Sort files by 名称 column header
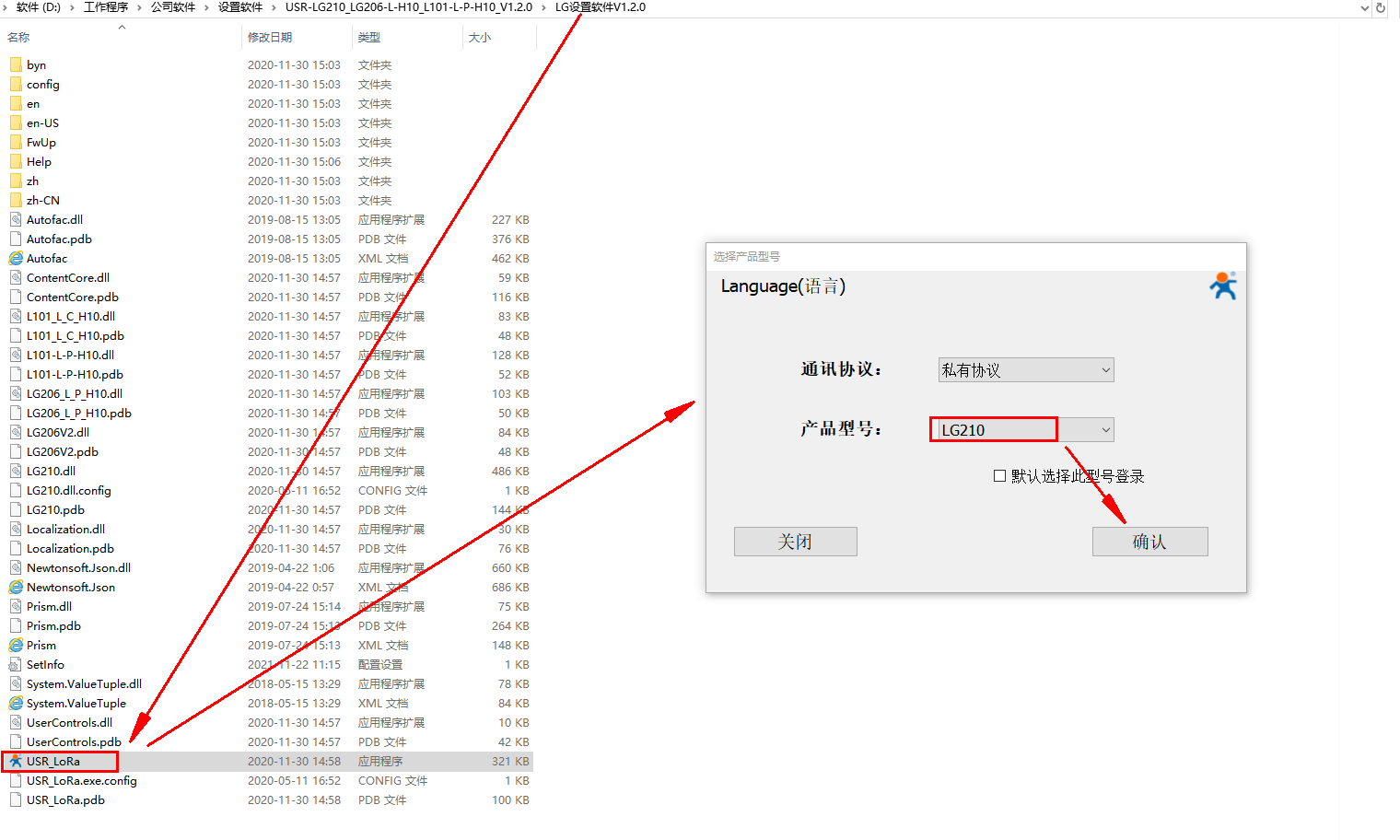The width and height of the screenshot is (1400, 840). pyautogui.click(x=18, y=38)
